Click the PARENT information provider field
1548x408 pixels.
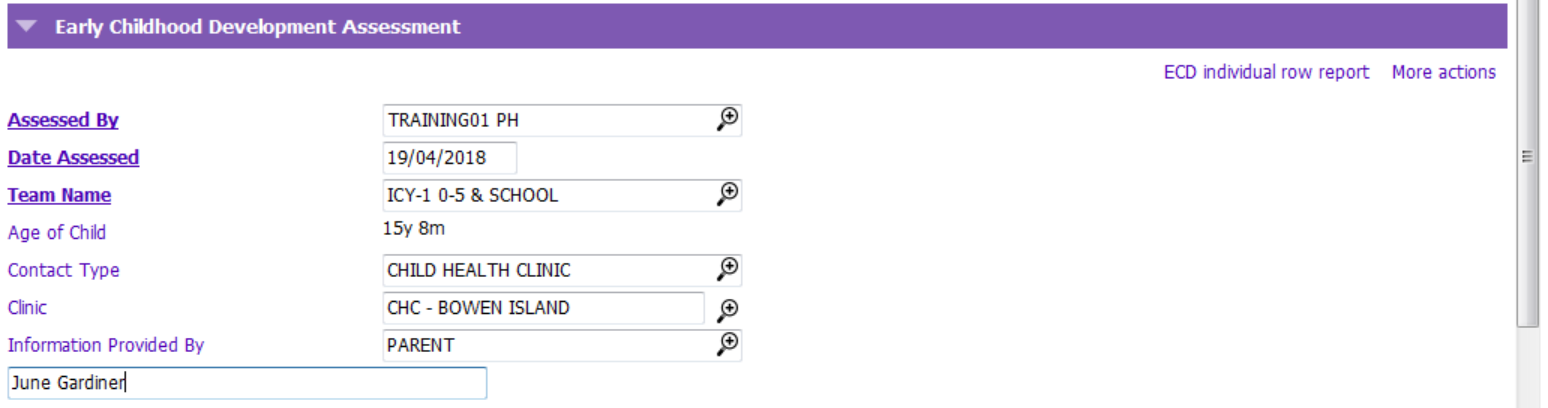click(545, 345)
